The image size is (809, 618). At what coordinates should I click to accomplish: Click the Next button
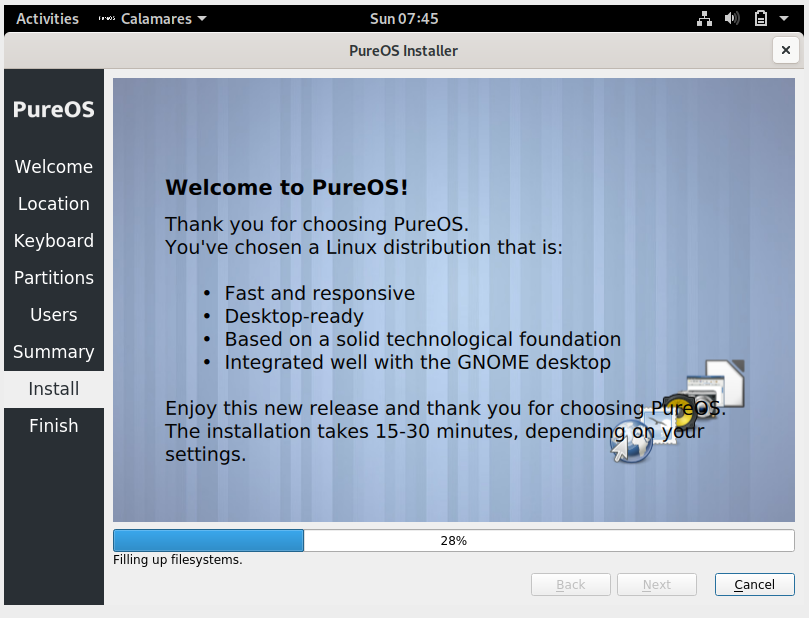pos(656,584)
